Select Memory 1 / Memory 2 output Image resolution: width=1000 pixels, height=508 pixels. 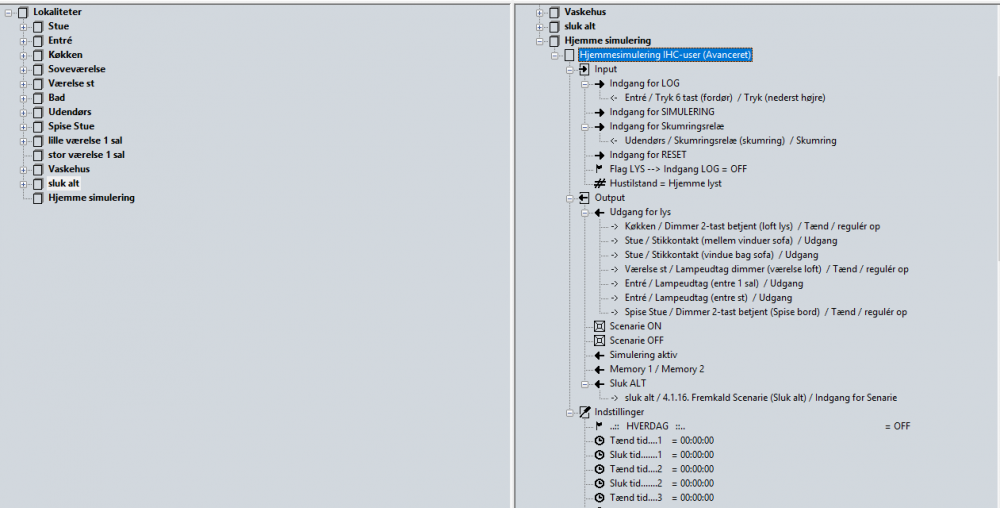[x=656, y=369]
